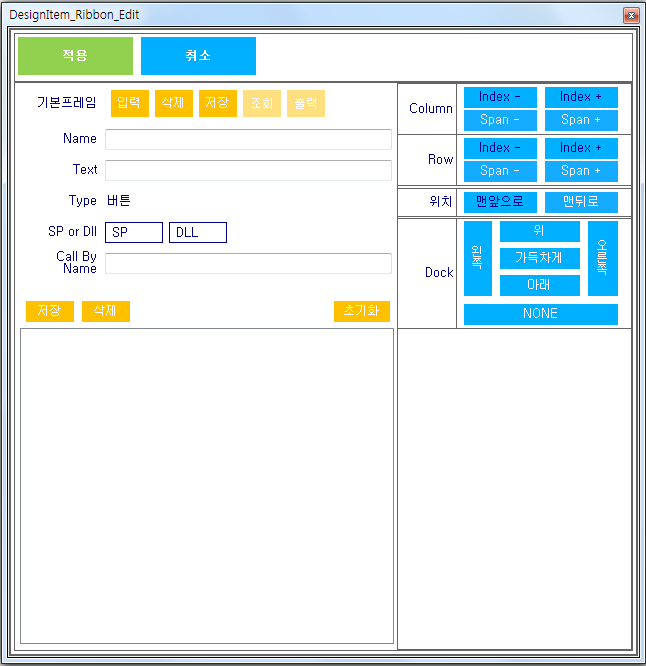Image resolution: width=646 pixels, height=666 pixels.
Task: Dock top with 위 button
Action: point(540,231)
